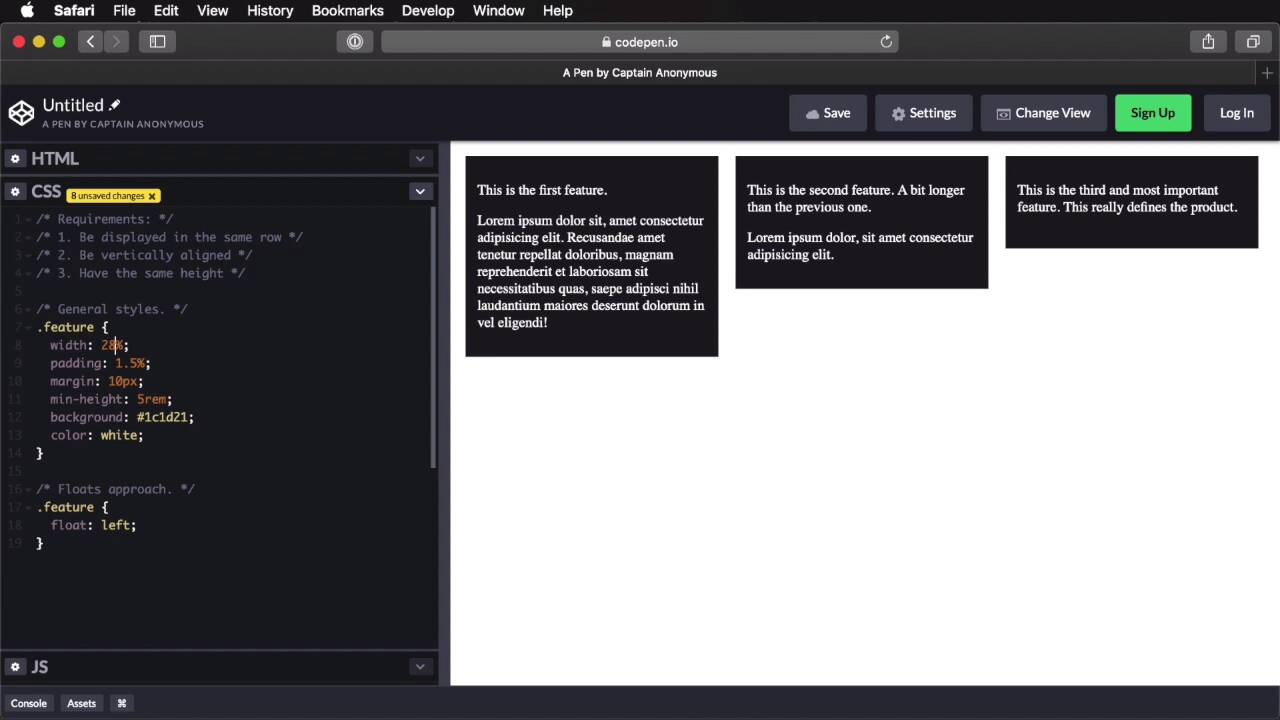The image size is (1280, 720).
Task: Select the A Pen by Captain Anonymous tab
Action: pos(640,72)
